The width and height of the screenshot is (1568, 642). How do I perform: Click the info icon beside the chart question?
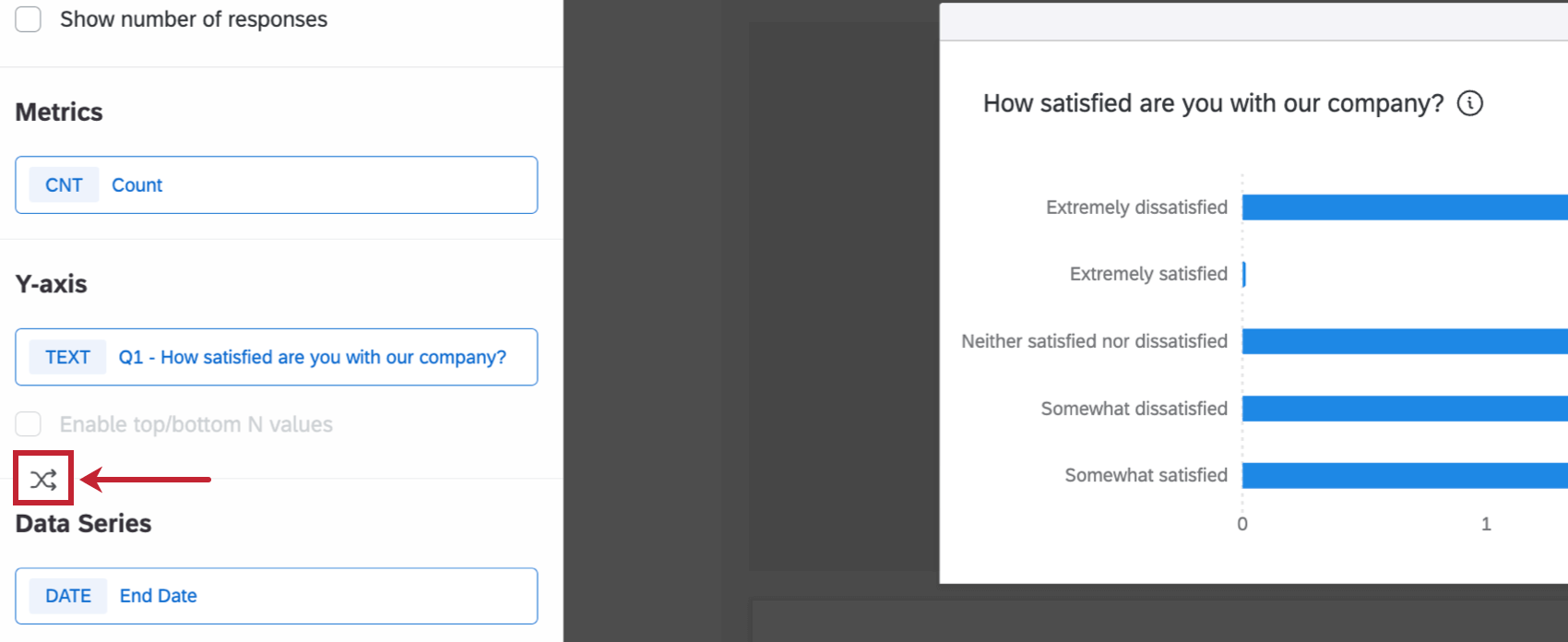click(x=1471, y=103)
